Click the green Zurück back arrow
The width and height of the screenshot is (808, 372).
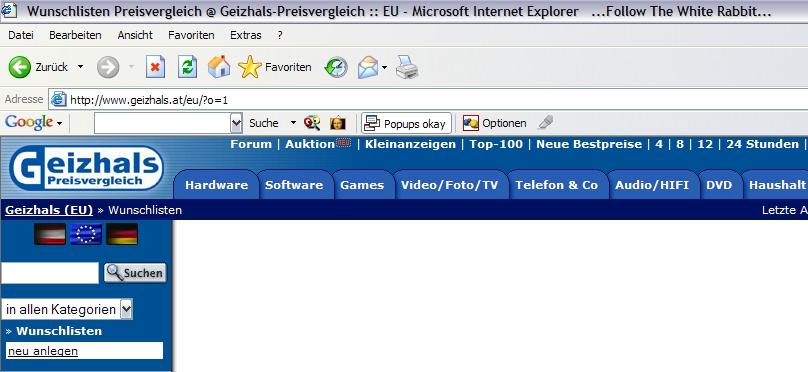(20, 67)
